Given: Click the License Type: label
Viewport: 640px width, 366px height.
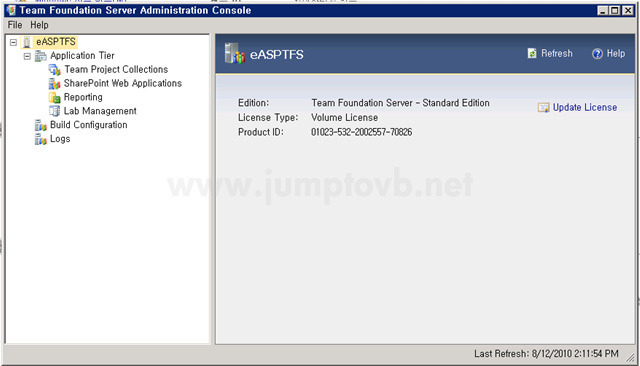Looking at the screenshot, I should [268, 118].
